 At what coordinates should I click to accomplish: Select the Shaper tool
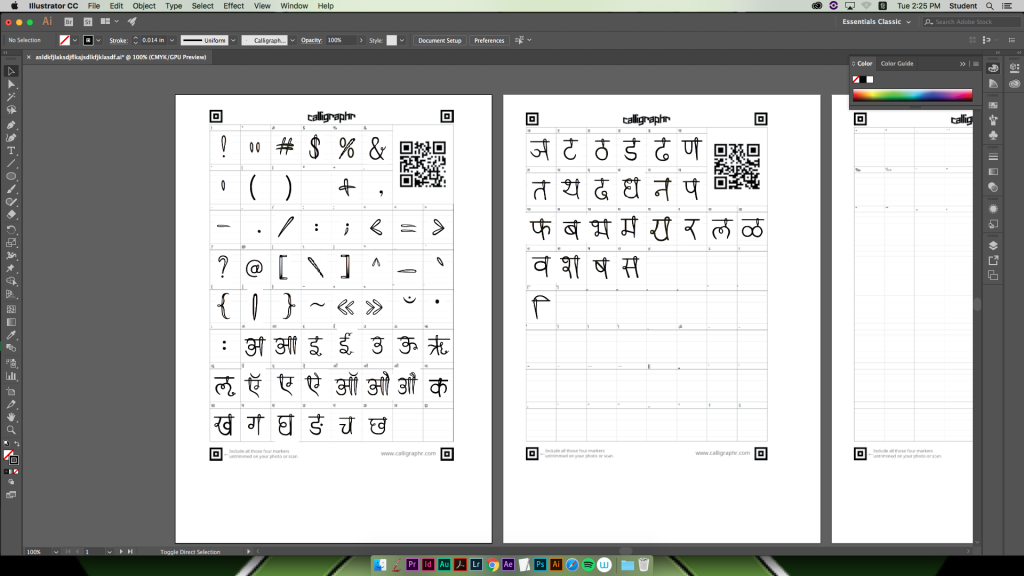(x=11, y=202)
